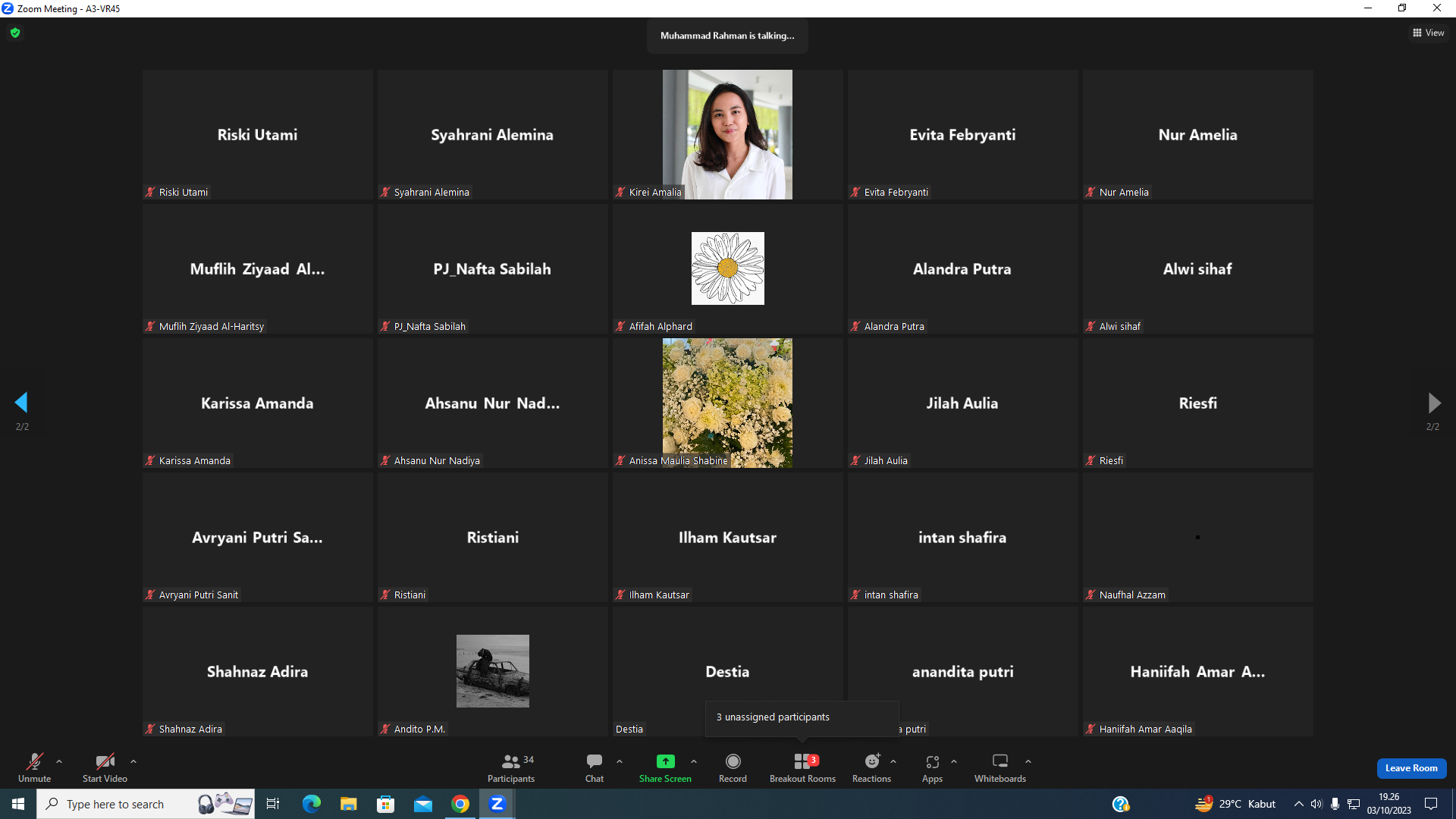Open Google Chrome from the taskbar

[x=460, y=804]
